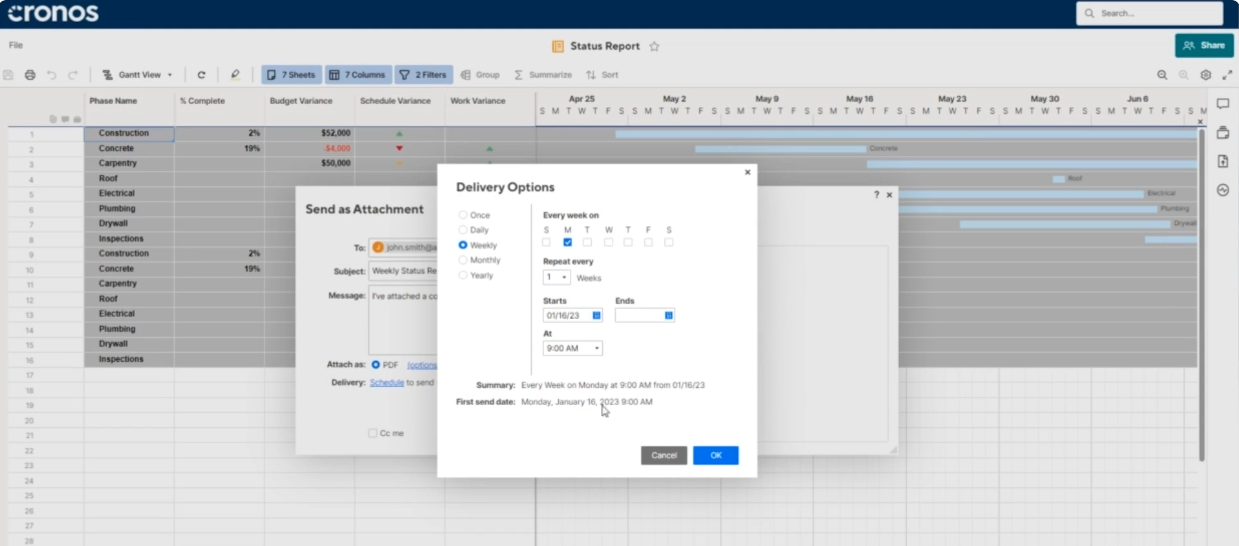Open the Repeat every weeks dropdown

tap(557, 277)
